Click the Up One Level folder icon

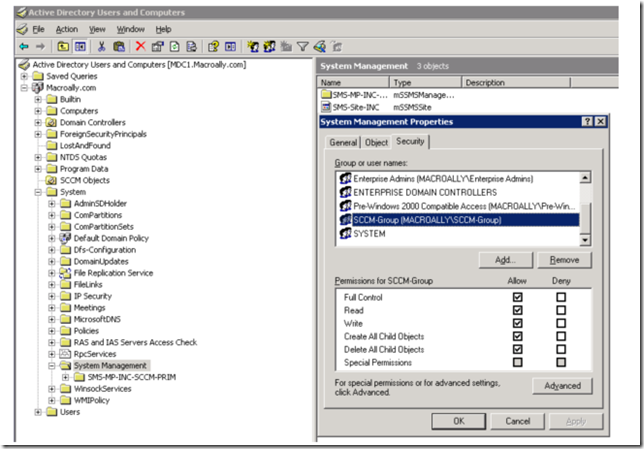click(x=63, y=46)
